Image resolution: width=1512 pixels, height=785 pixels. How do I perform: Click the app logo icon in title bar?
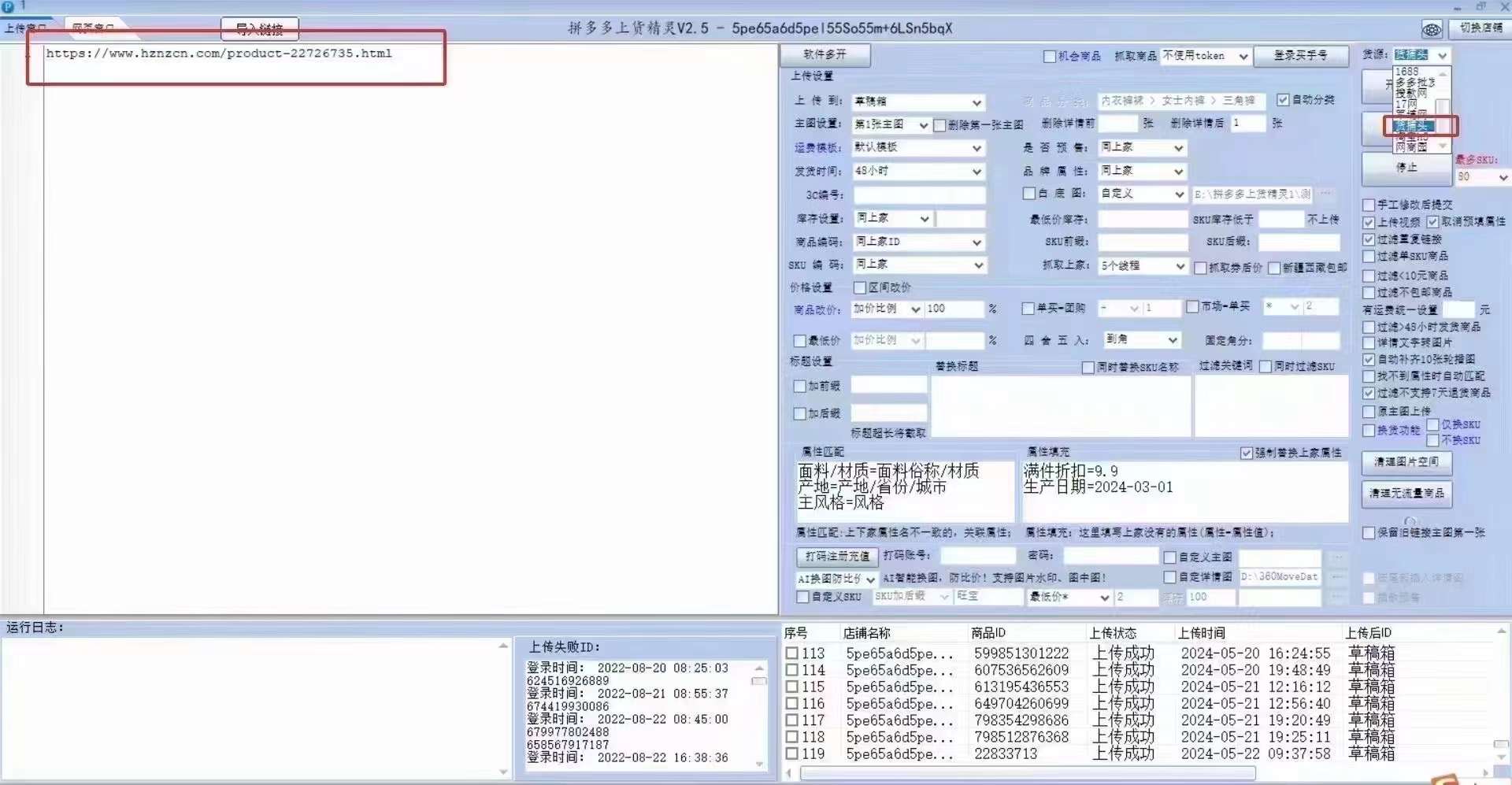(x=9, y=6)
